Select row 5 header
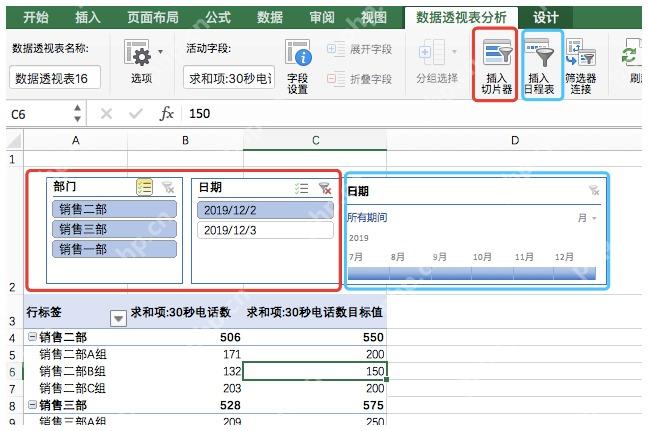The height and width of the screenshot is (431, 648). (12, 355)
